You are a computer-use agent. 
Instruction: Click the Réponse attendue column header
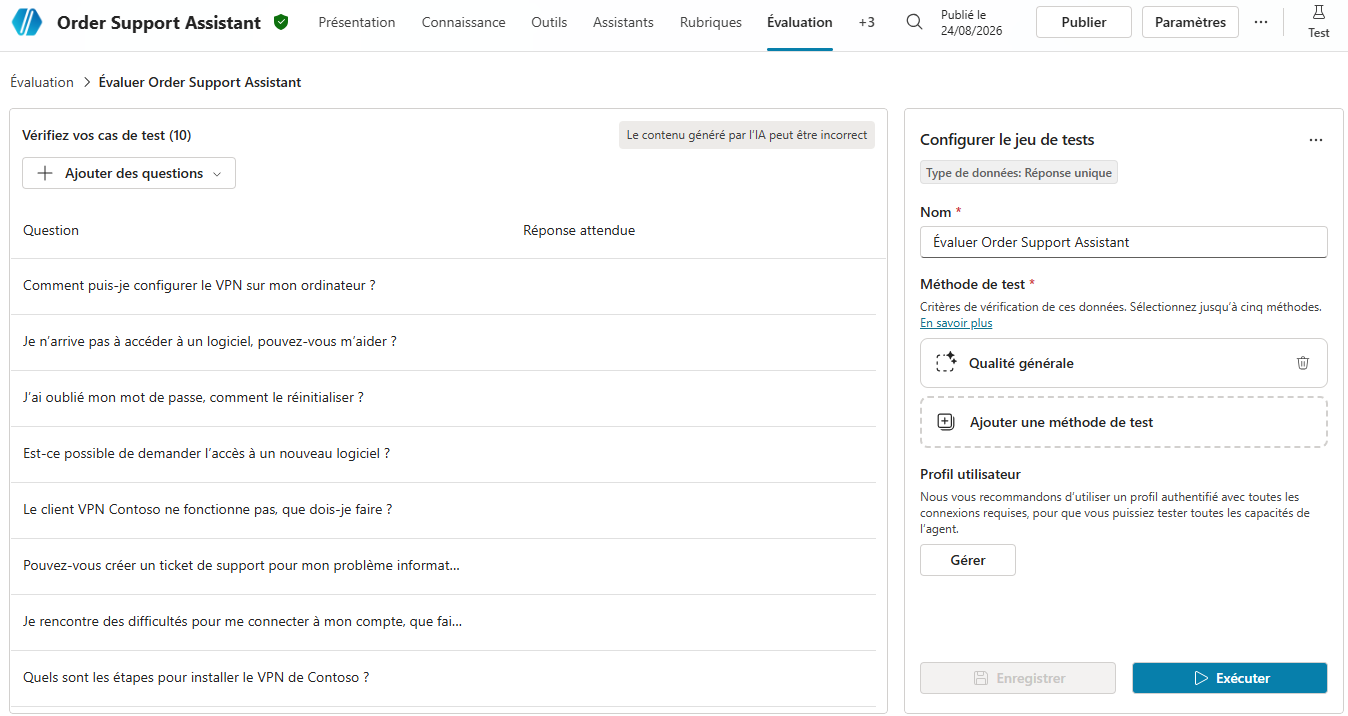pyautogui.click(x=579, y=230)
